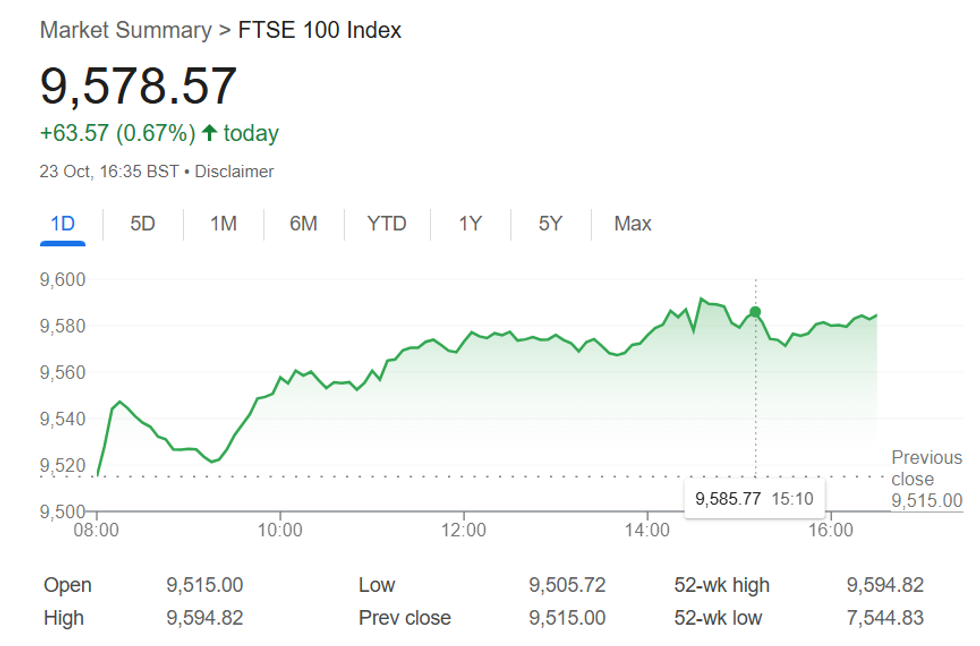
Task: Click the green up arrow icon
Action: click(209, 133)
